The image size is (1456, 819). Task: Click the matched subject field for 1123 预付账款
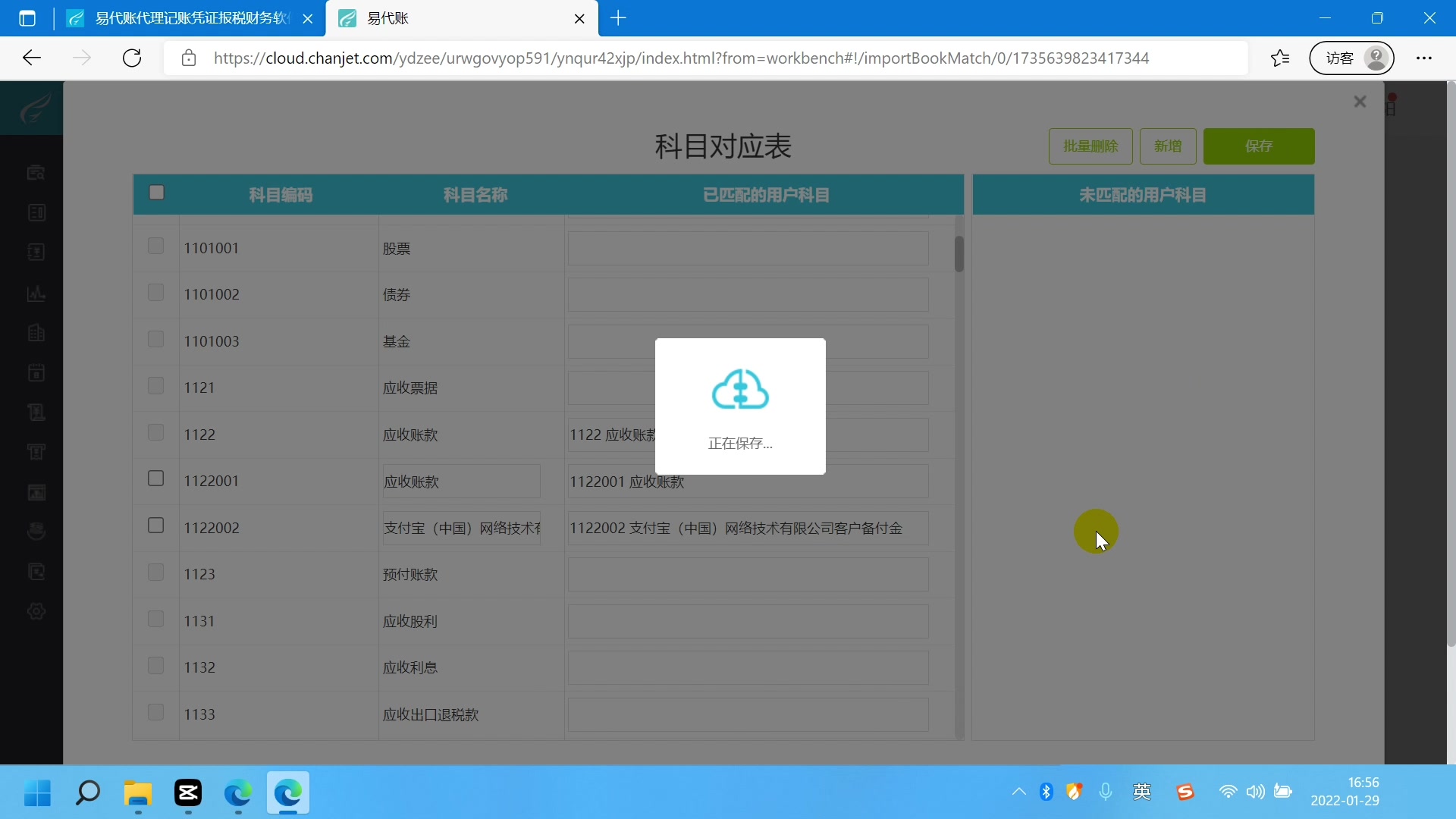point(748,575)
